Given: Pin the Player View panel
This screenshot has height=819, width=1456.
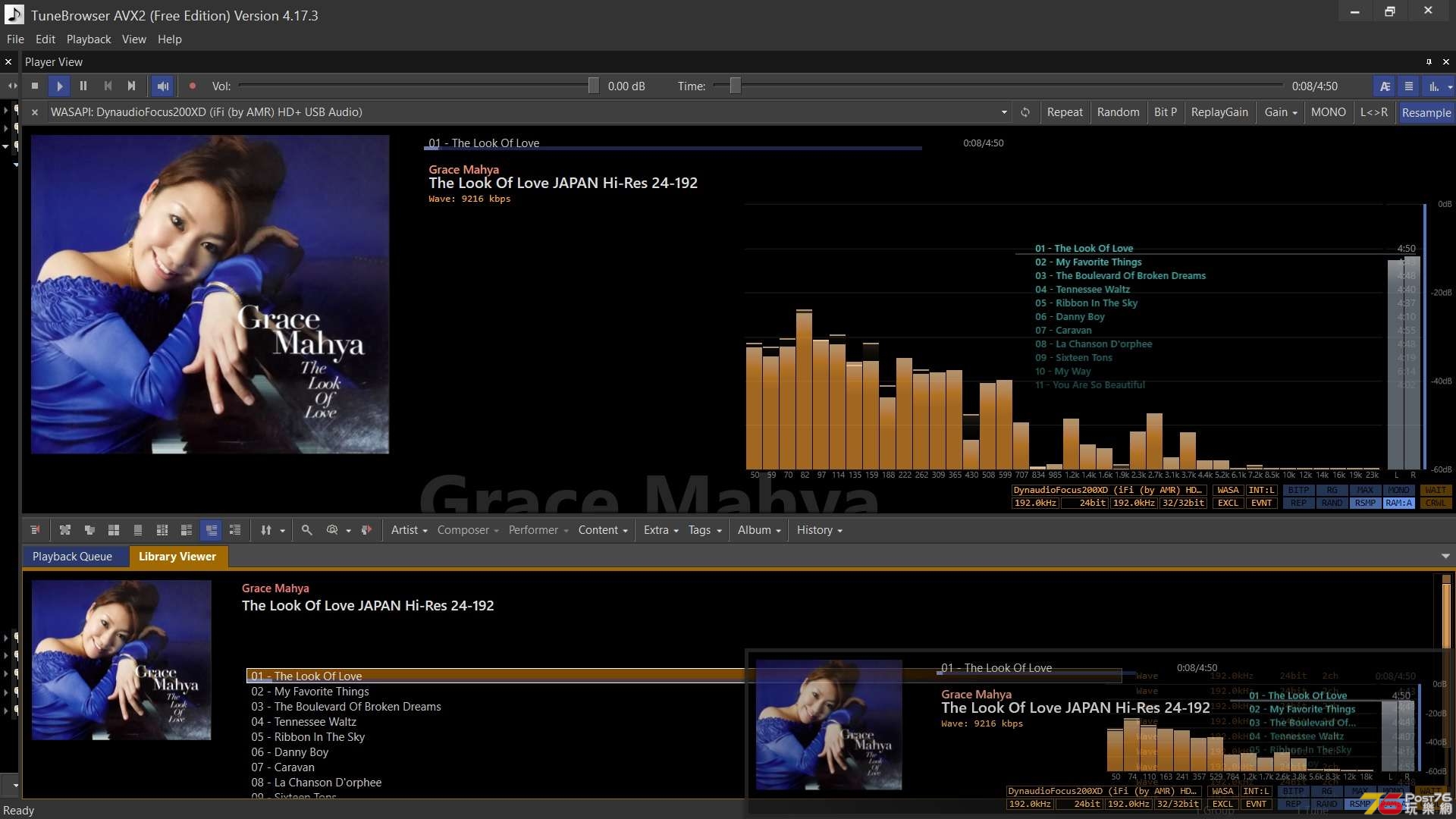Looking at the screenshot, I should (1429, 62).
